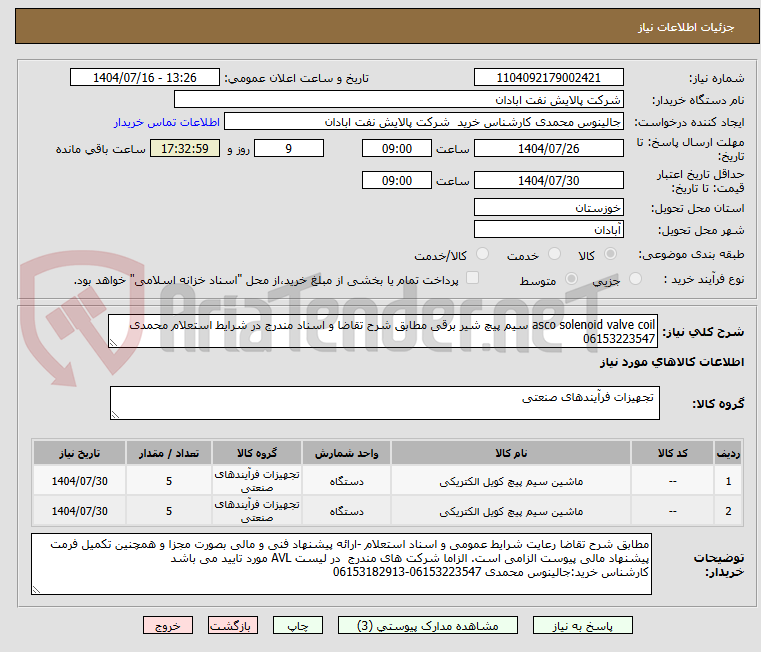Click the delivery city field 'آبادان'
Viewport: 761px width, 652px height.
(548, 230)
